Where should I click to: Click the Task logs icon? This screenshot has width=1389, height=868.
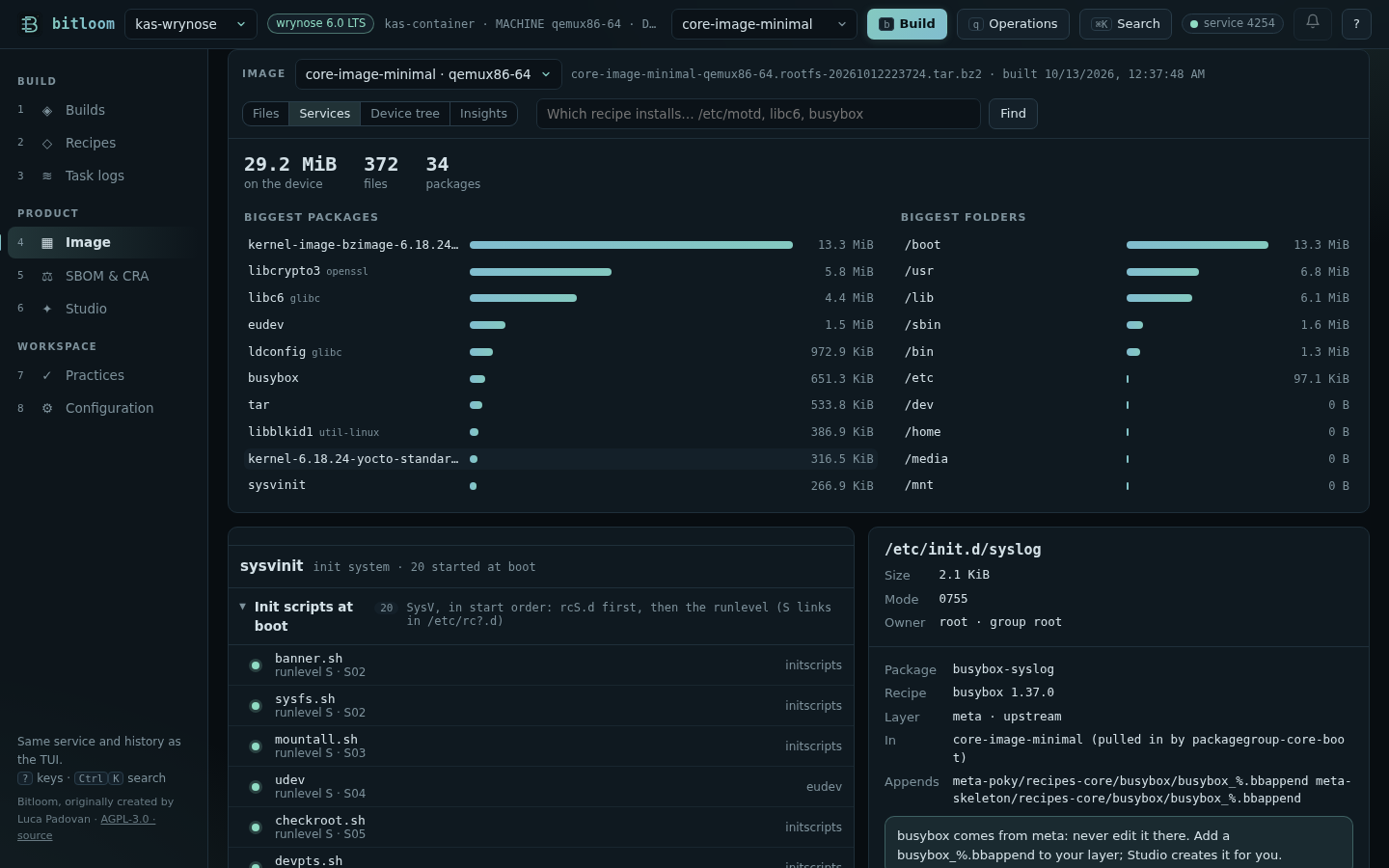coord(47,176)
